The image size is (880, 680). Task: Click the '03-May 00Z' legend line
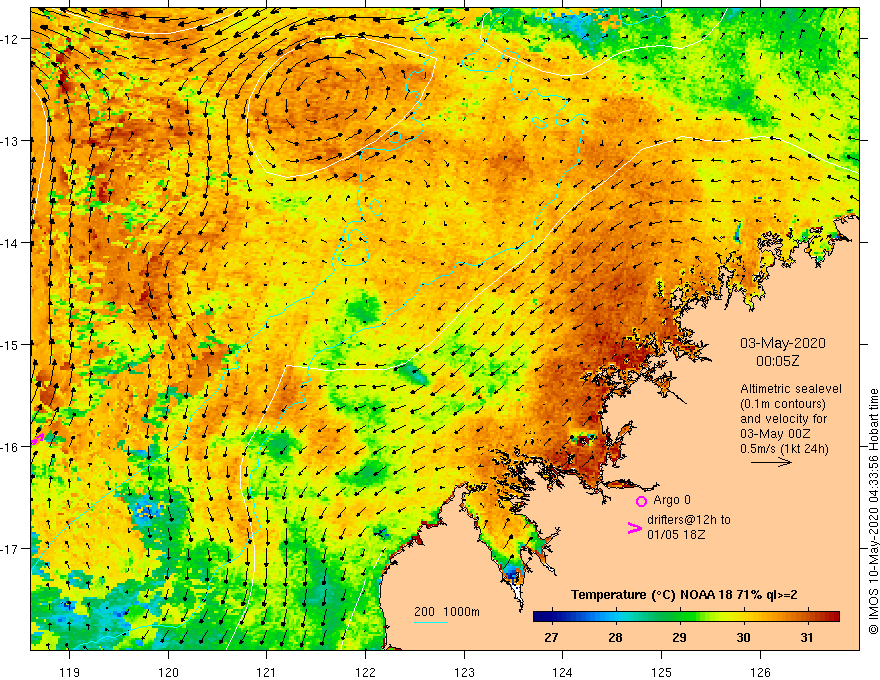[773, 434]
